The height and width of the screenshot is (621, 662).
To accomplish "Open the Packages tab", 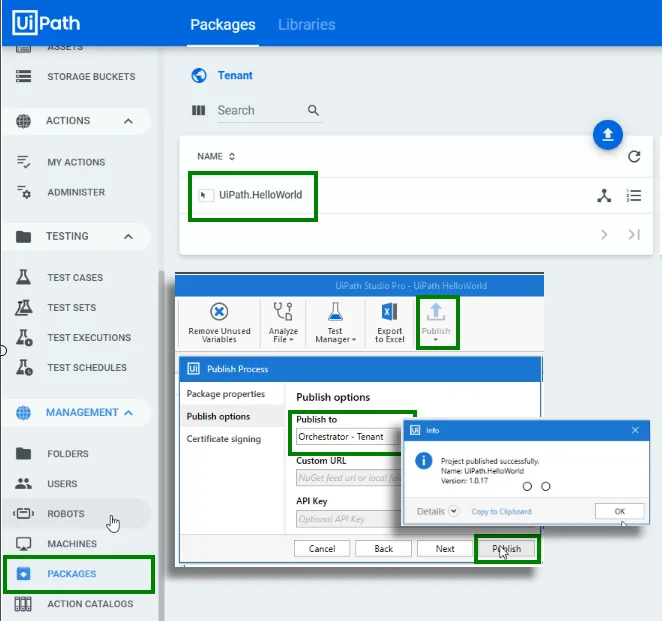I will (x=222, y=24).
